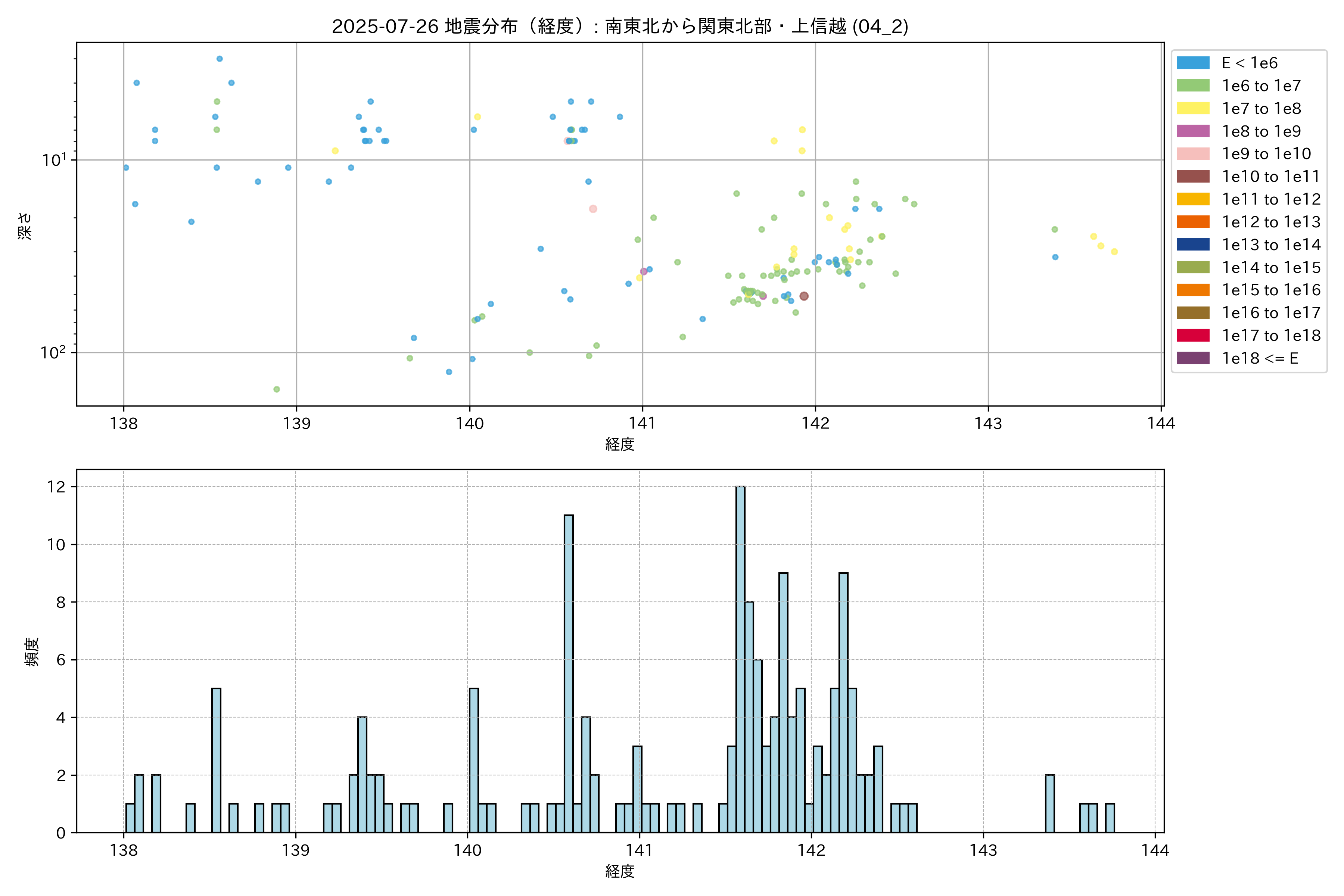This screenshot has height=896, width=1344.
Task: Click the 143 tick label on histogram axis
Action: 983,850
